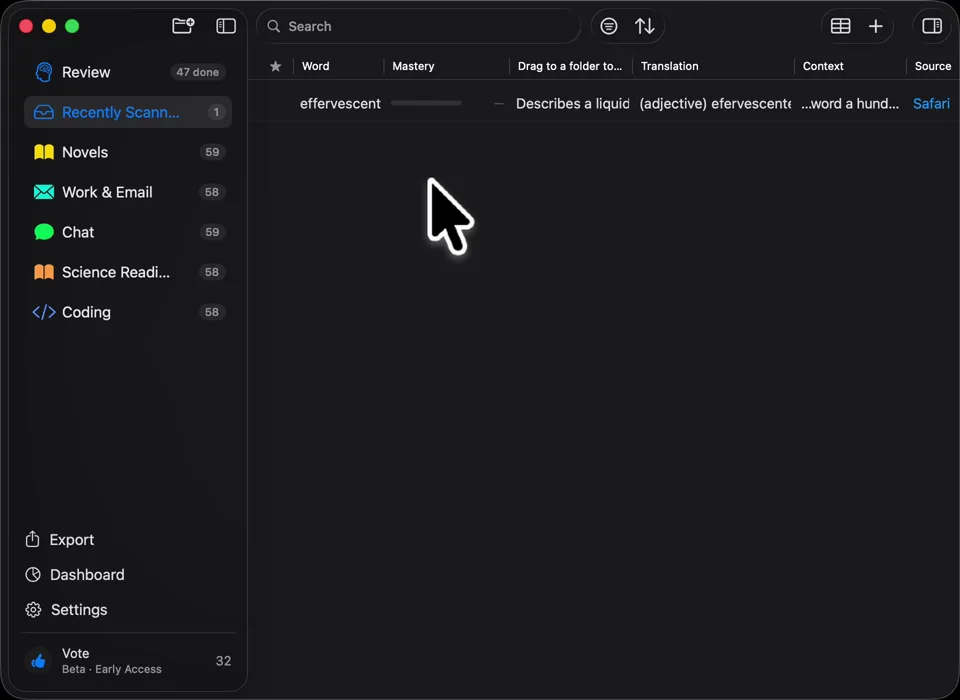This screenshot has width=960, height=700.
Task: Add a new word with plus icon
Action: (x=876, y=26)
